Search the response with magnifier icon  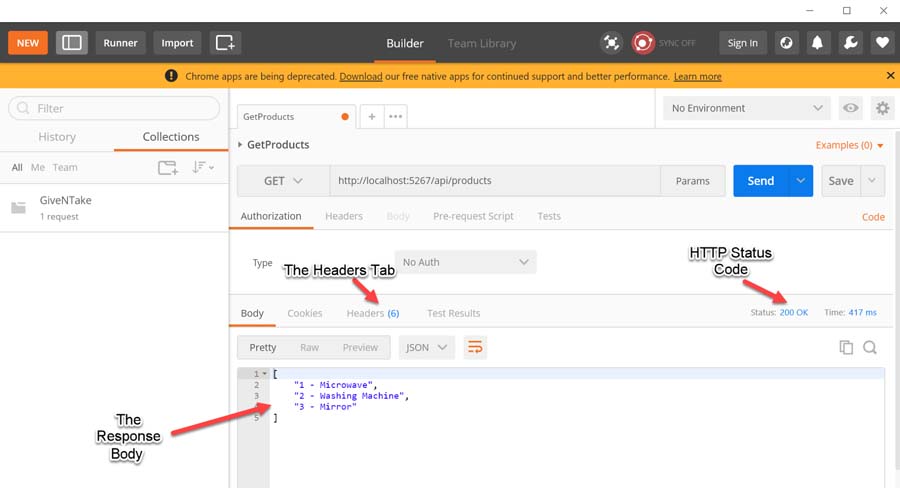(x=870, y=347)
